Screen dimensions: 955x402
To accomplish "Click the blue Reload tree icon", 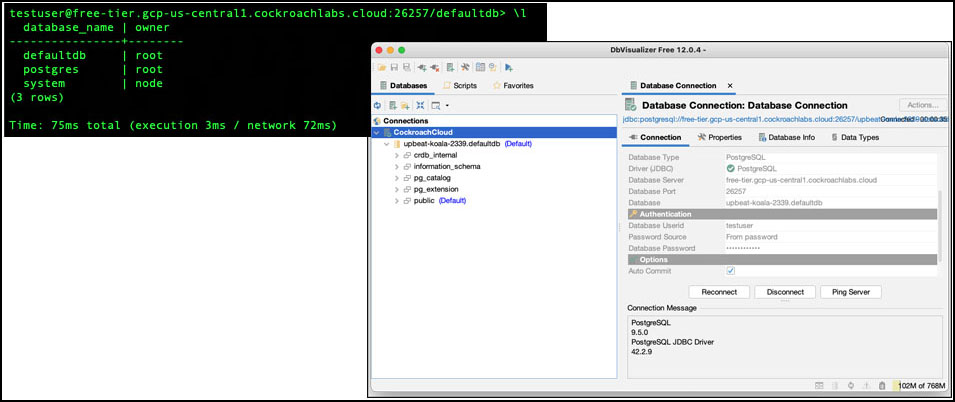I will coord(377,105).
